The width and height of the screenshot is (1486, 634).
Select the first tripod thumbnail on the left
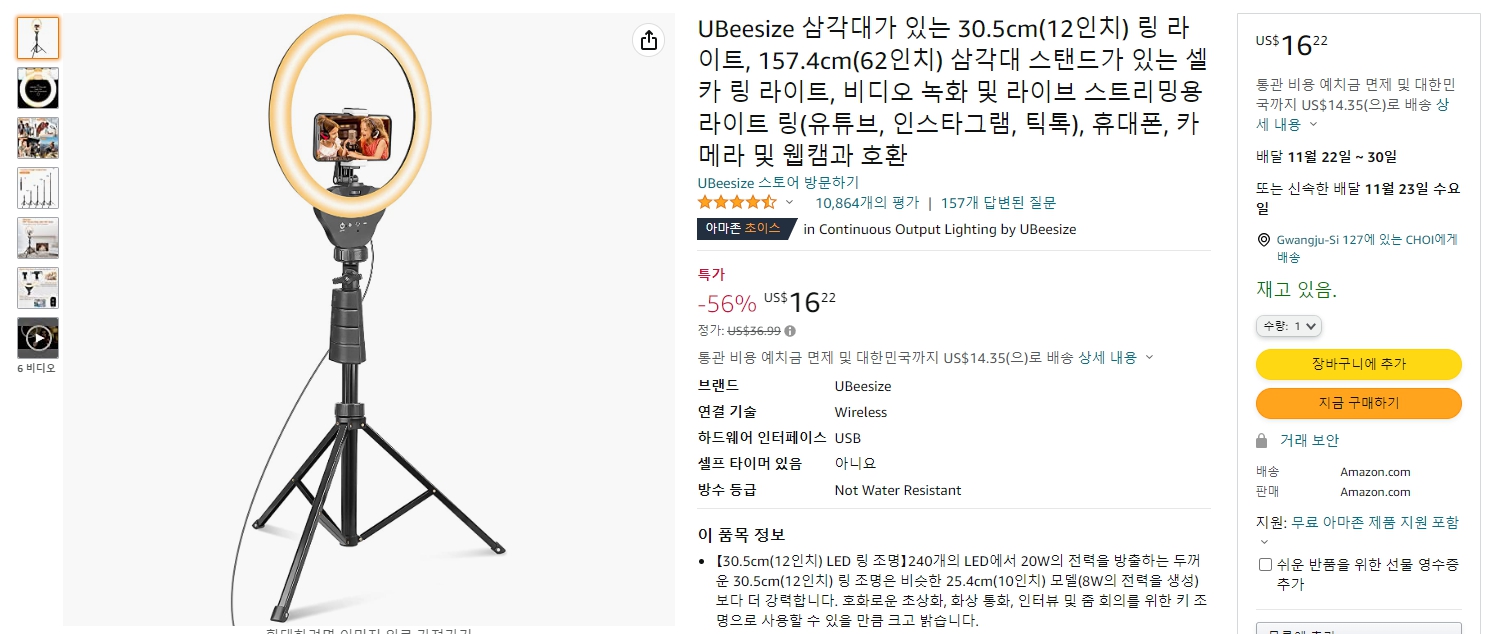click(37, 38)
